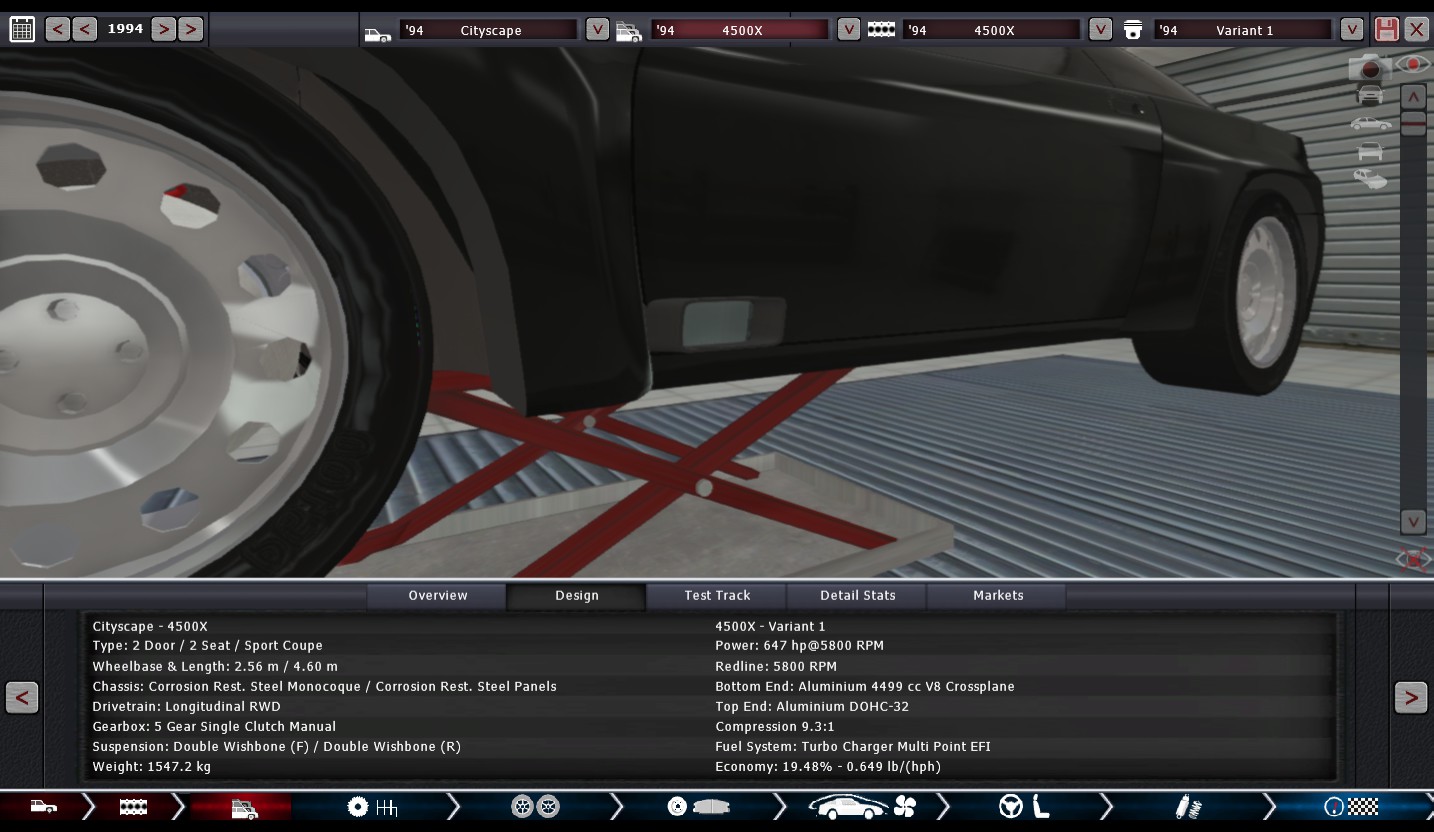
Task: Click the next page arrow beside the stats panel
Action: [x=1411, y=697]
